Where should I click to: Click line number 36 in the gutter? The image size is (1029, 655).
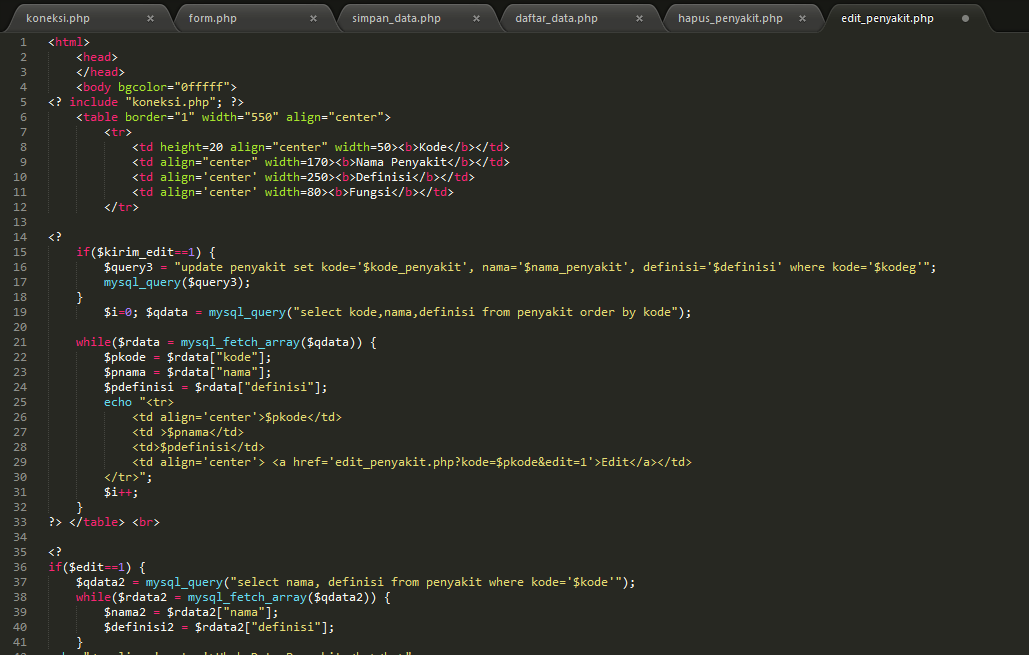point(22,566)
